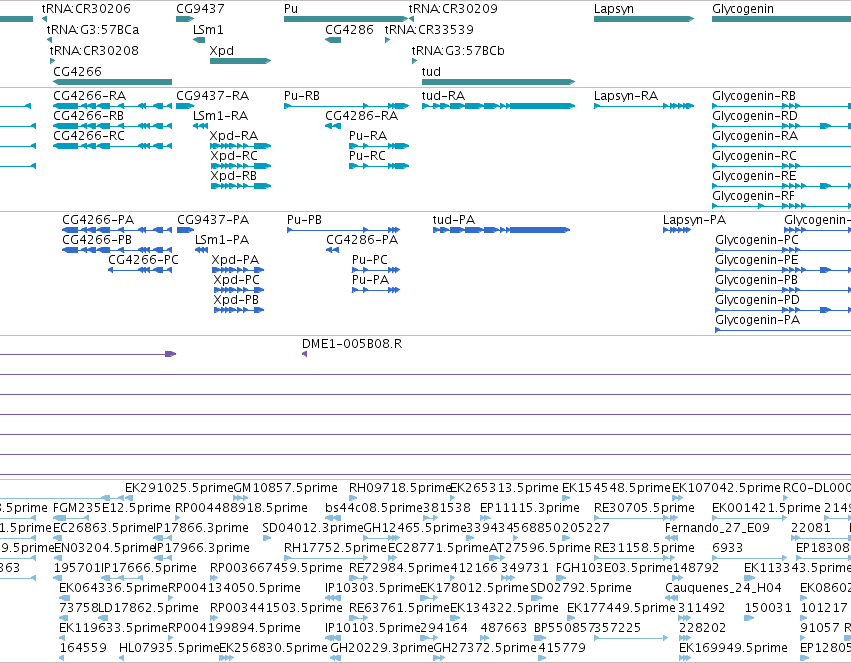
Task: Open the Glycogenin-RF transcript label
Action: point(753,196)
